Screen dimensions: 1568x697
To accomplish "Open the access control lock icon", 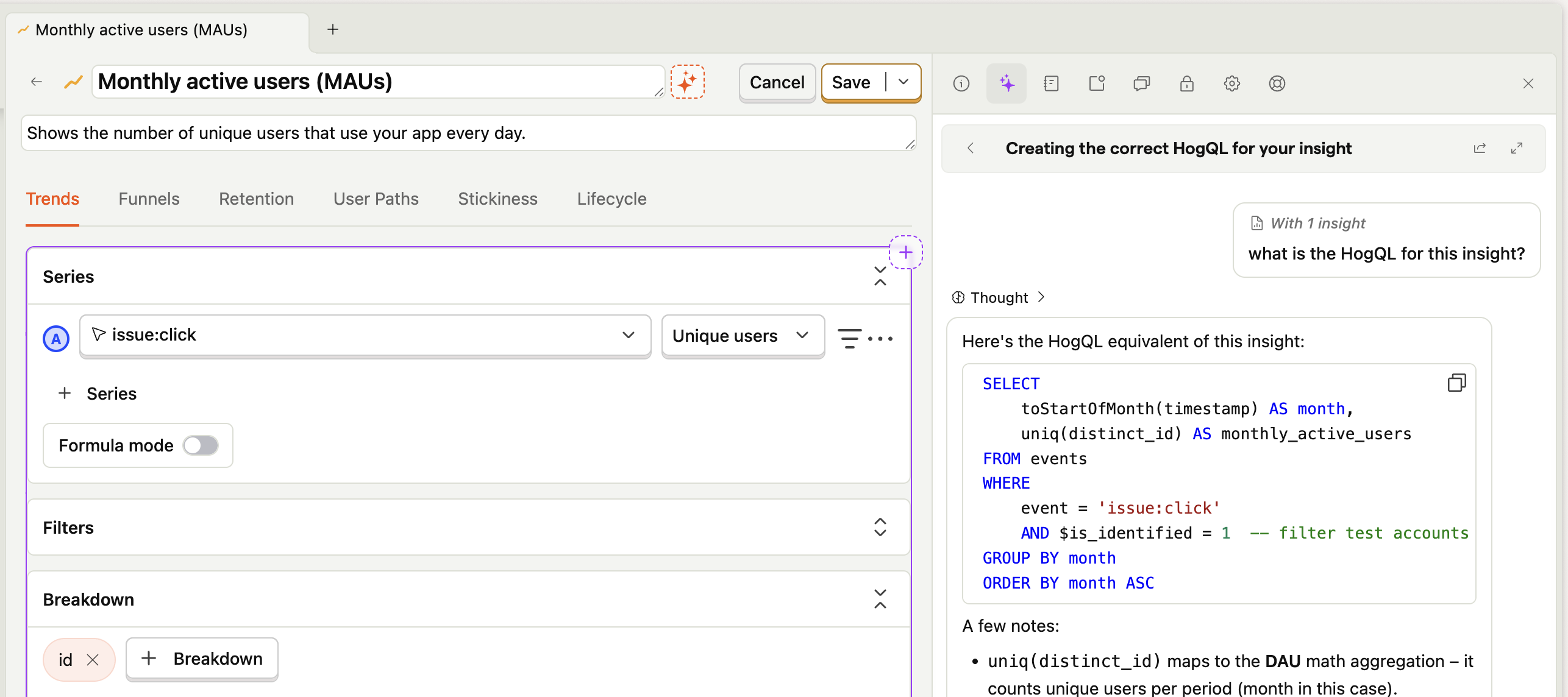I will pyautogui.click(x=1187, y=83).
